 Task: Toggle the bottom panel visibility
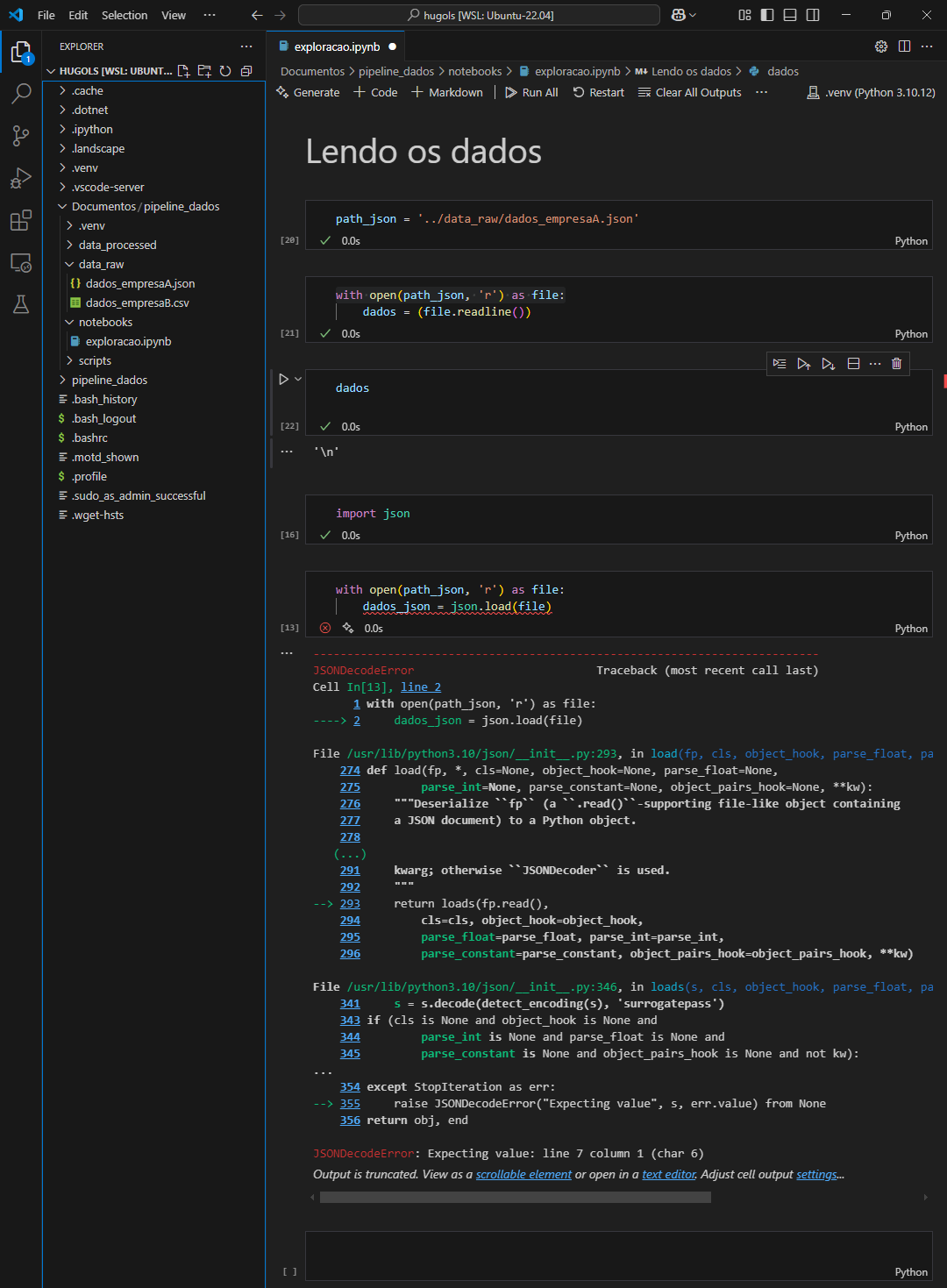tap(790, 15)
